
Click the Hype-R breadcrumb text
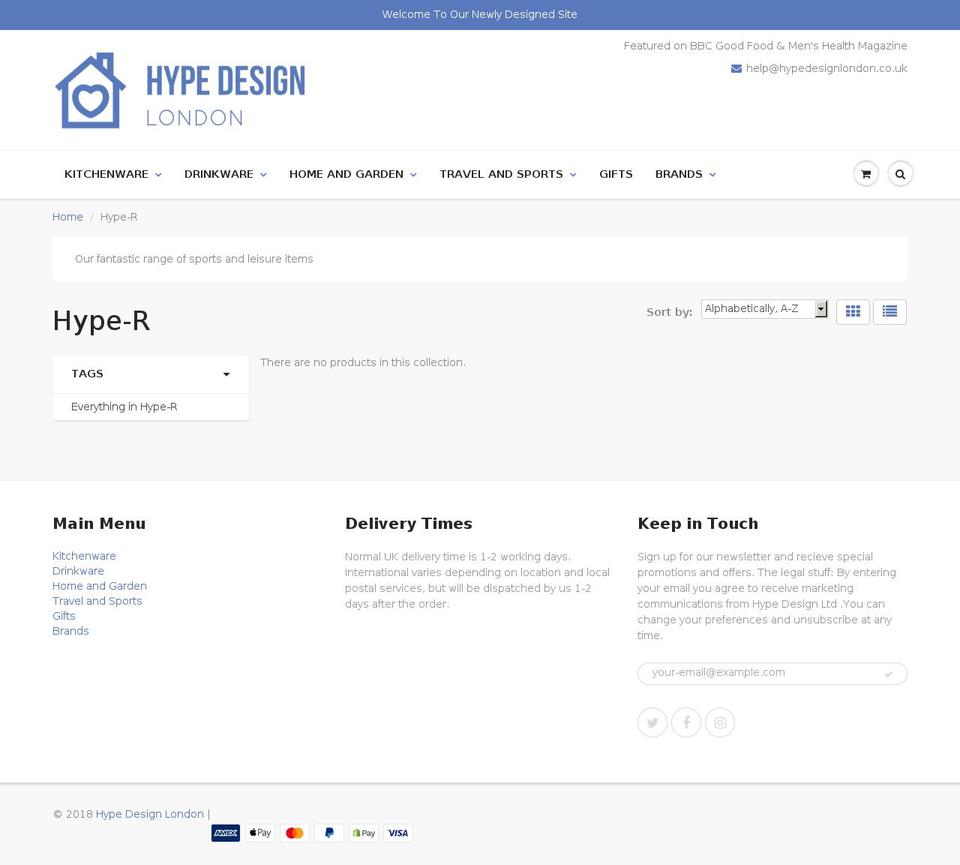pyautogui.click(x=119, y=217)
